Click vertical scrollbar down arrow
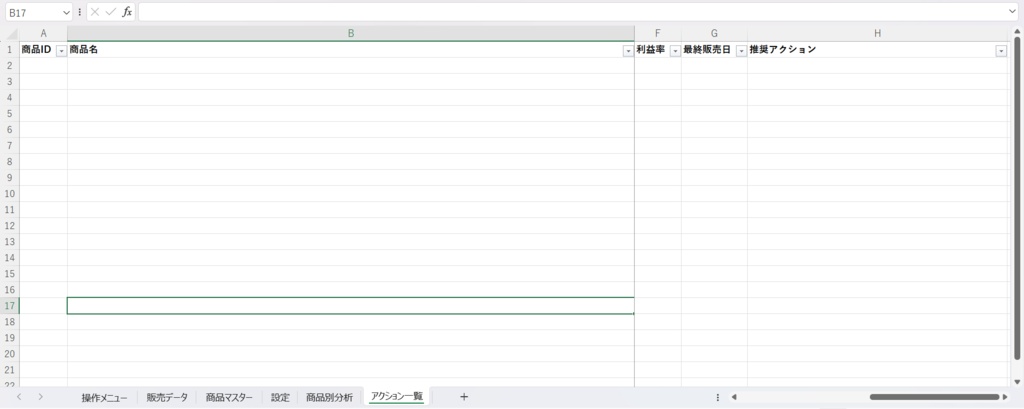This screenshot has width=1024, height=409. click(1017, 382)
